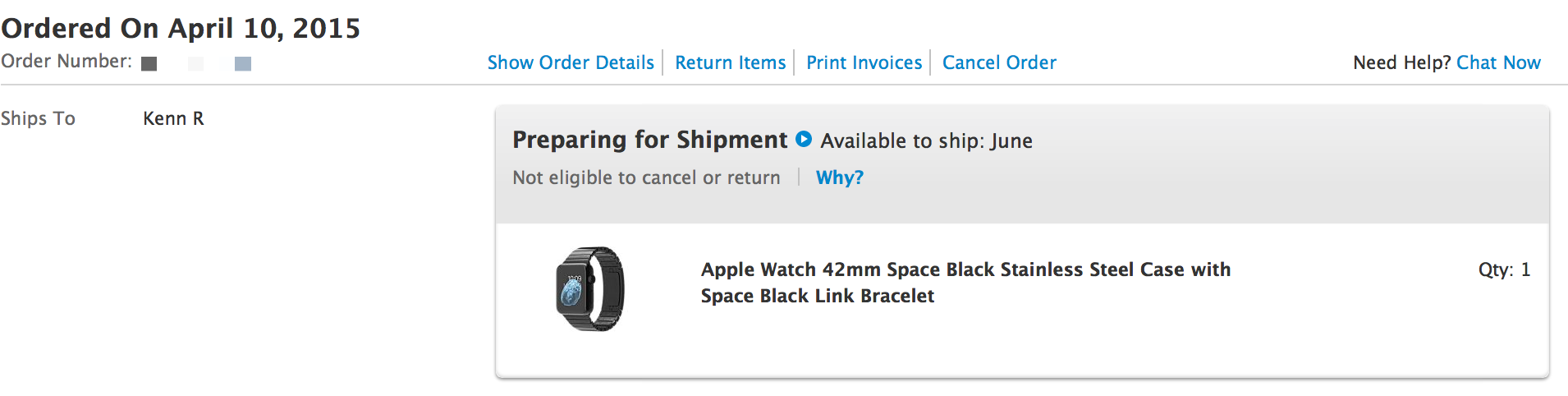Click the dark gray redacted order number block
The height and width of the screenshot is (396, 1568).
(x=149, y=64)
